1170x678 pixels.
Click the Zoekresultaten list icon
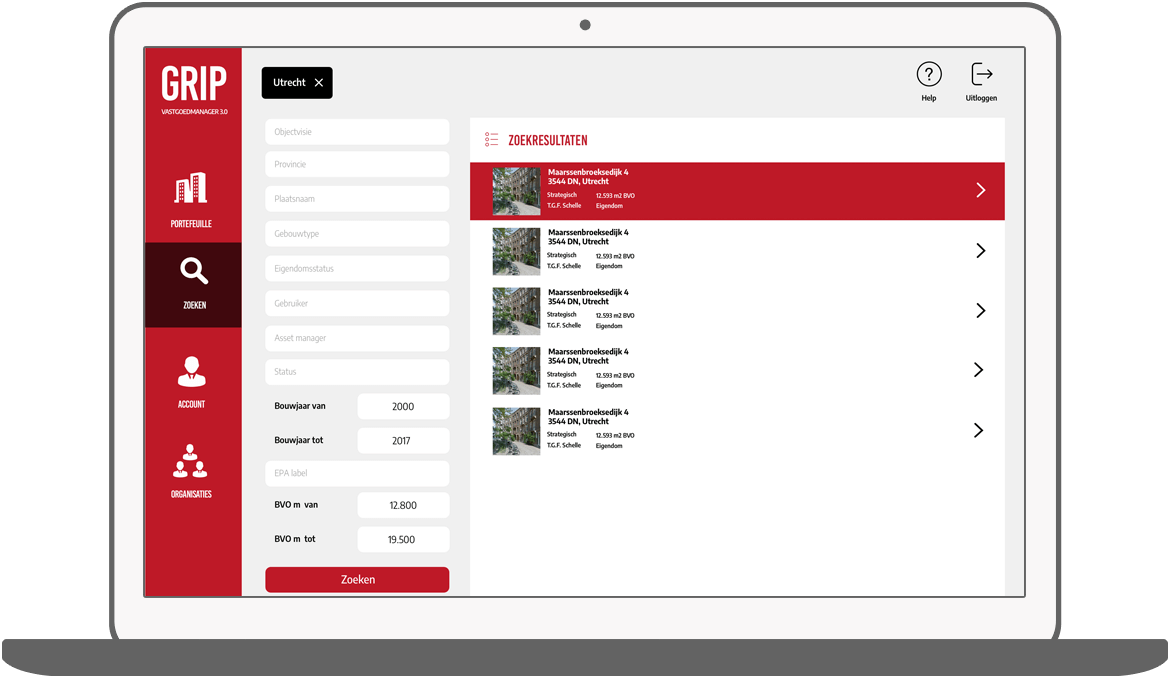tap(491, 139)
